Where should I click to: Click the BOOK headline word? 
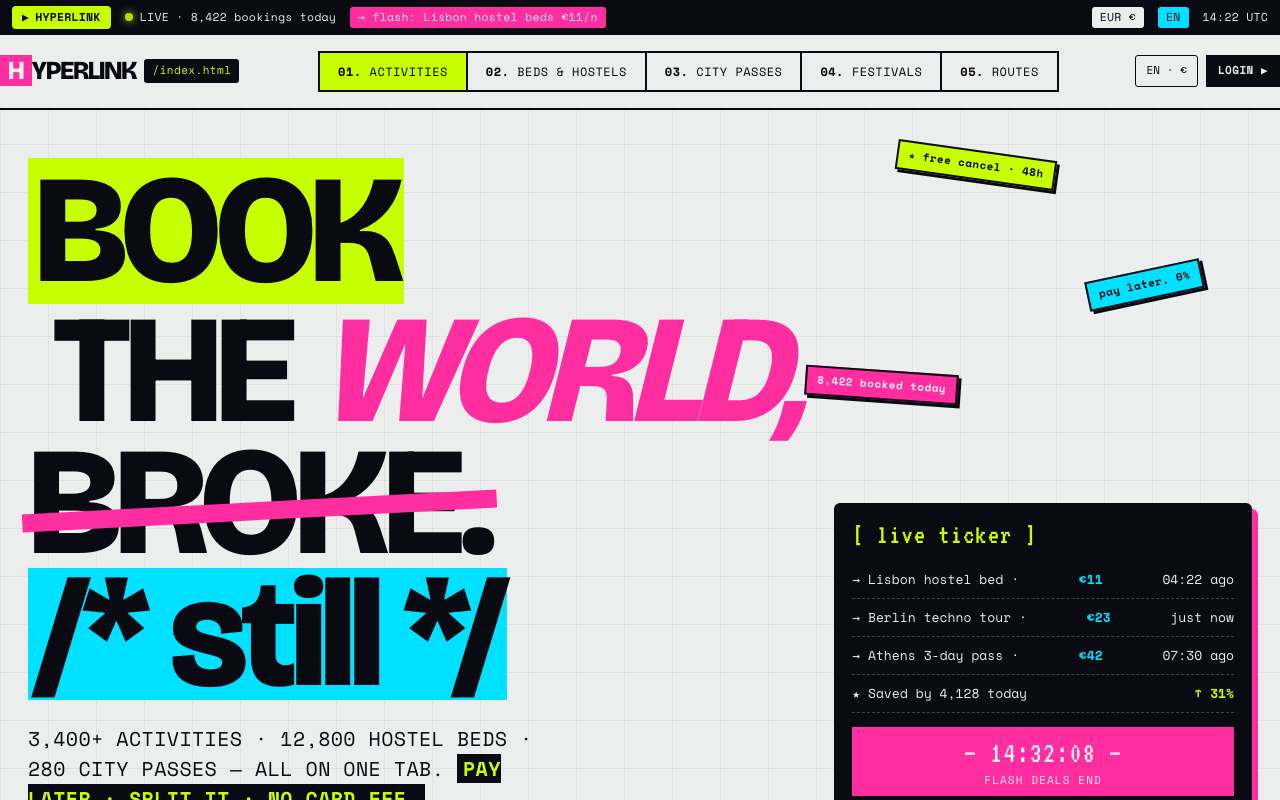coord(216,231)
